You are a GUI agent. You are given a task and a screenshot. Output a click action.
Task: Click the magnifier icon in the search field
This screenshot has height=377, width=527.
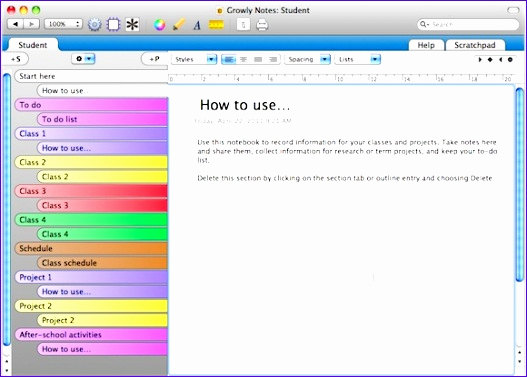click(x=424, y=24)
